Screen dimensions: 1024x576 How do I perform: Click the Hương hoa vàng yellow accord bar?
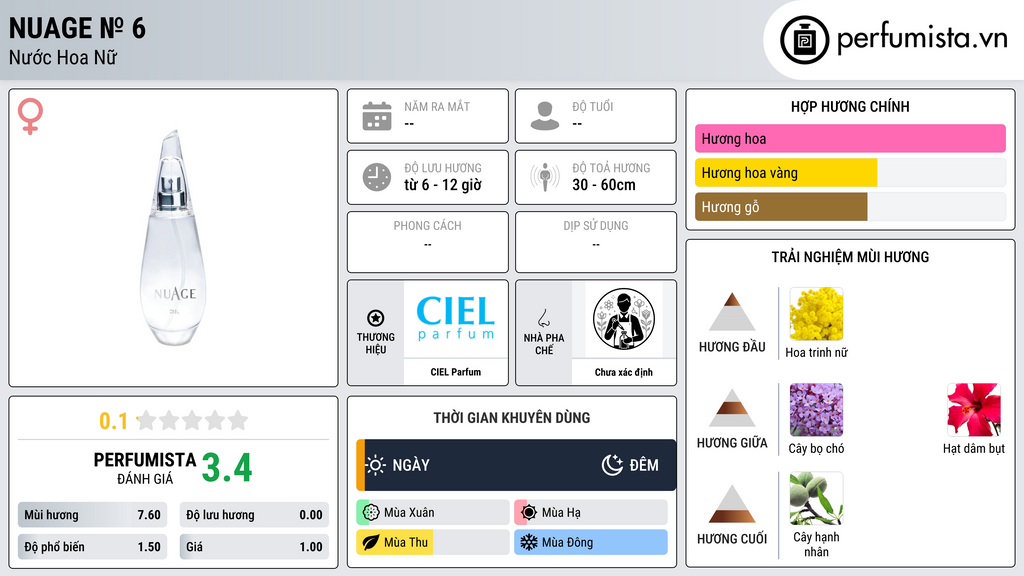coord(850,172)
